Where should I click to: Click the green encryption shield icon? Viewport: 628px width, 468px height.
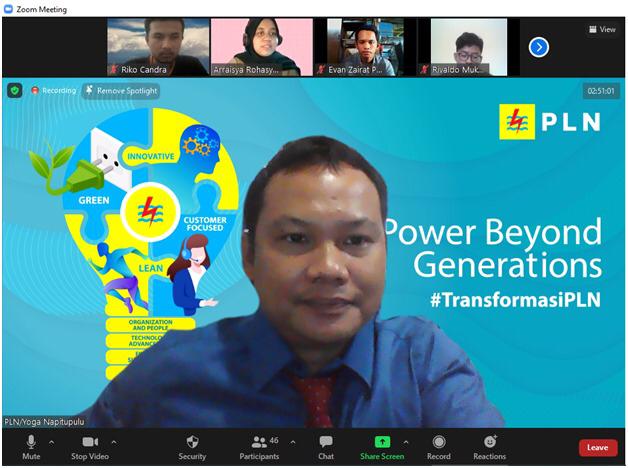coord(15,91)
